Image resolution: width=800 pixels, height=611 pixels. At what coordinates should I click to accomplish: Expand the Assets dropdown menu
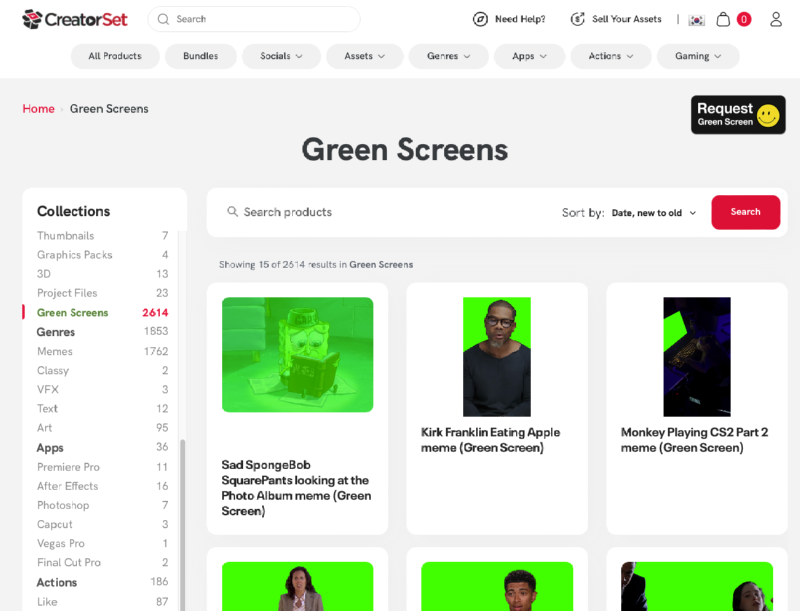coord(365,56)
